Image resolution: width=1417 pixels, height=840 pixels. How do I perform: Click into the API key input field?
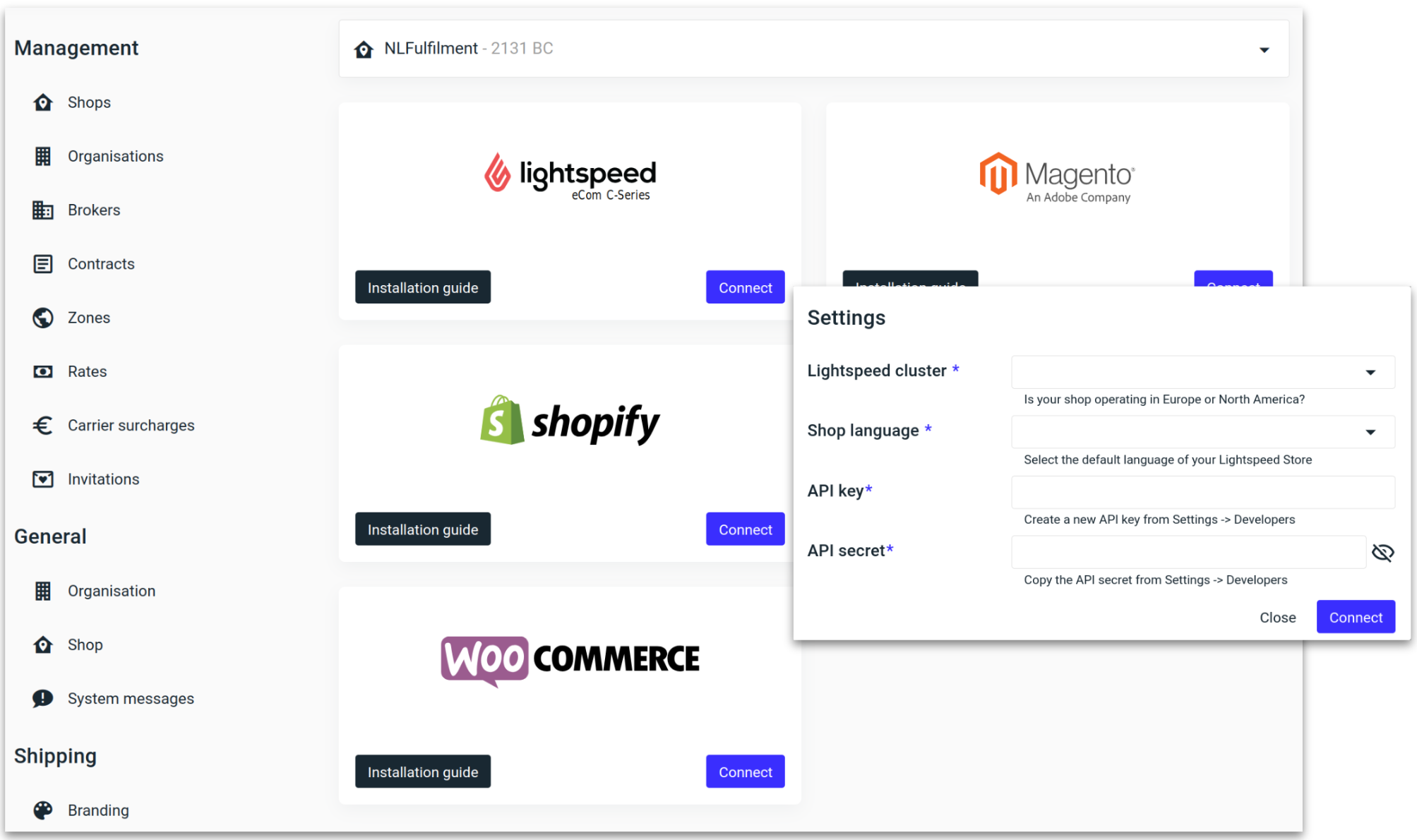pyautogui.click(x=1202, y=492)
